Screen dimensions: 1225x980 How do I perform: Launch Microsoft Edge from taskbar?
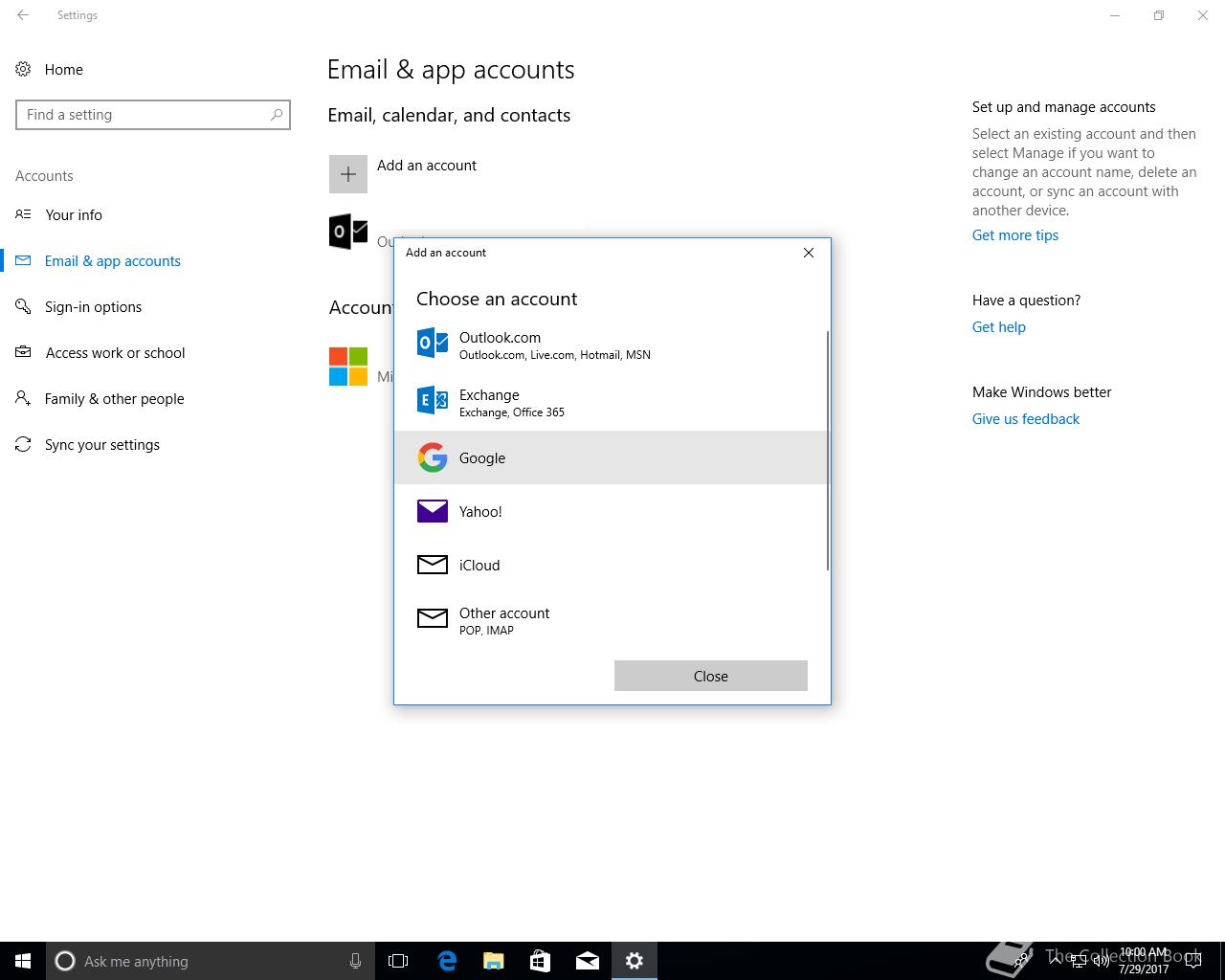coord(446,961)
